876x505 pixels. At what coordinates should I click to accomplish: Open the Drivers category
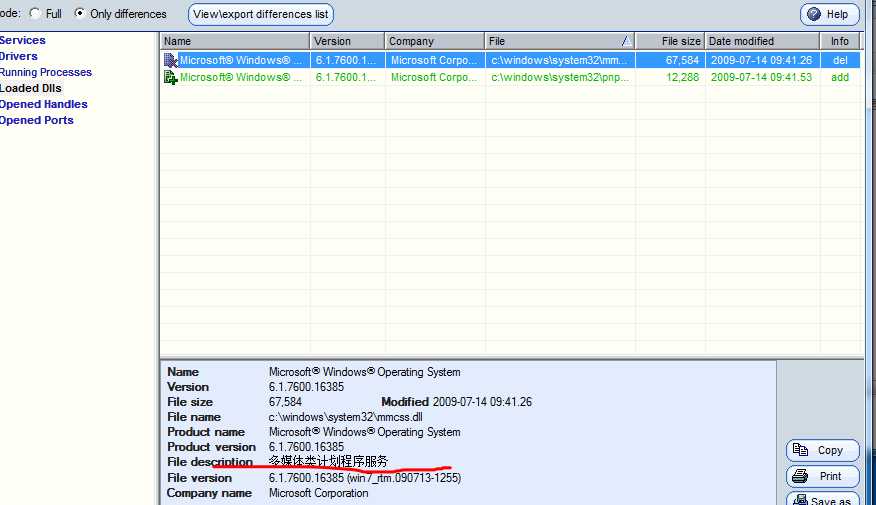[18, 56]
